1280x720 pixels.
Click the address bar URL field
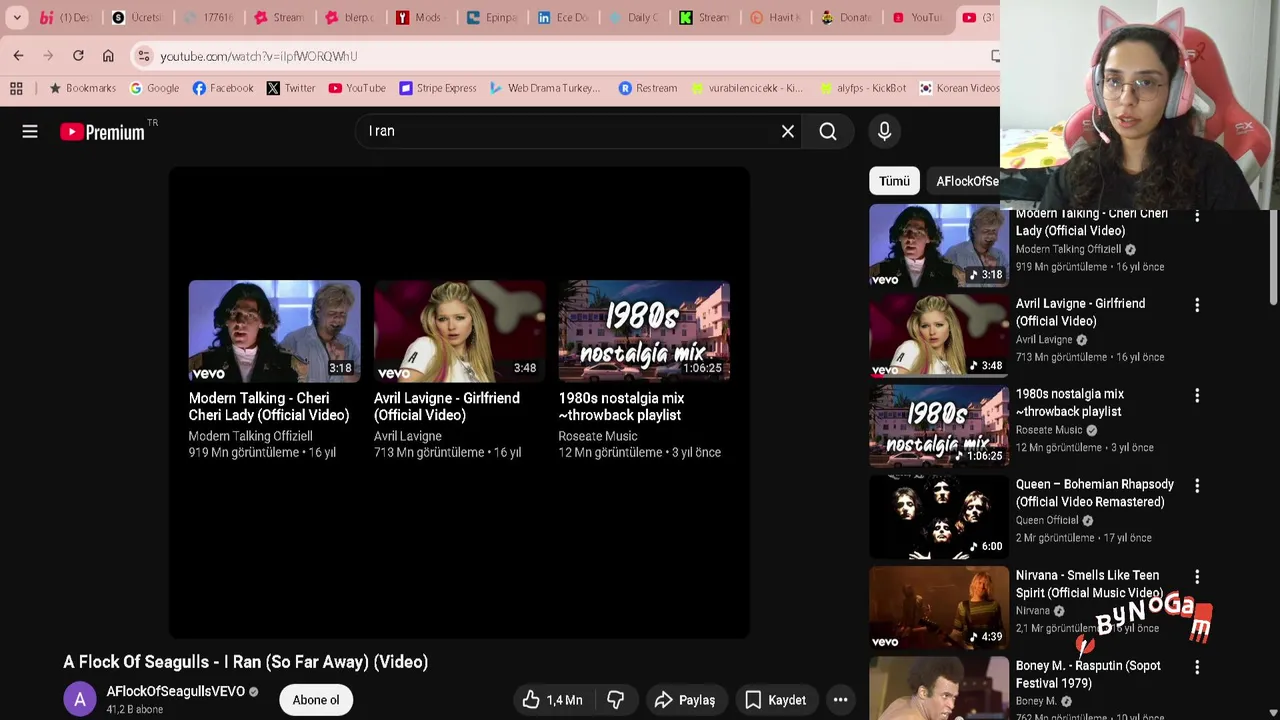coord(560,56)
